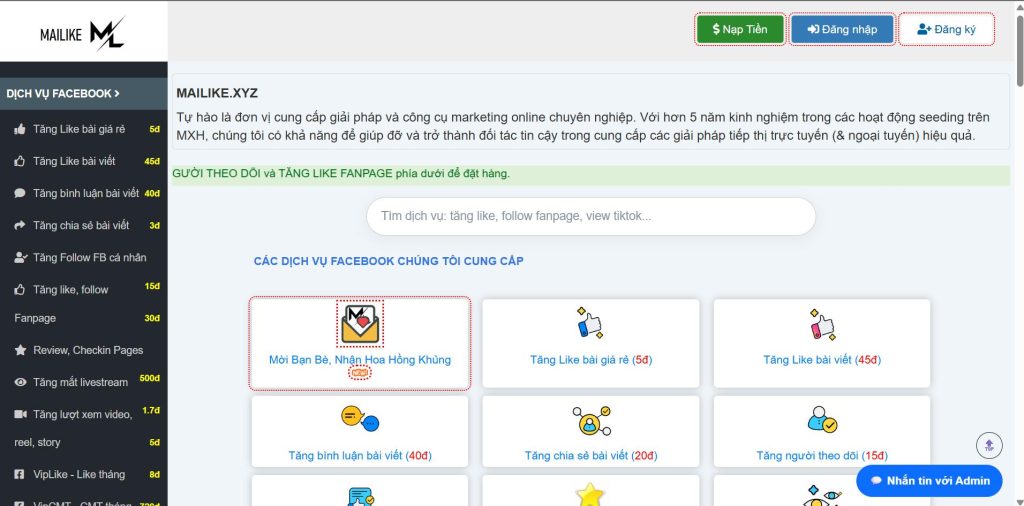Click Facebook icon beside VipLike - Like tháng
The width and height of the screenshot is (1024, 506).
click(x=20, y=474)
